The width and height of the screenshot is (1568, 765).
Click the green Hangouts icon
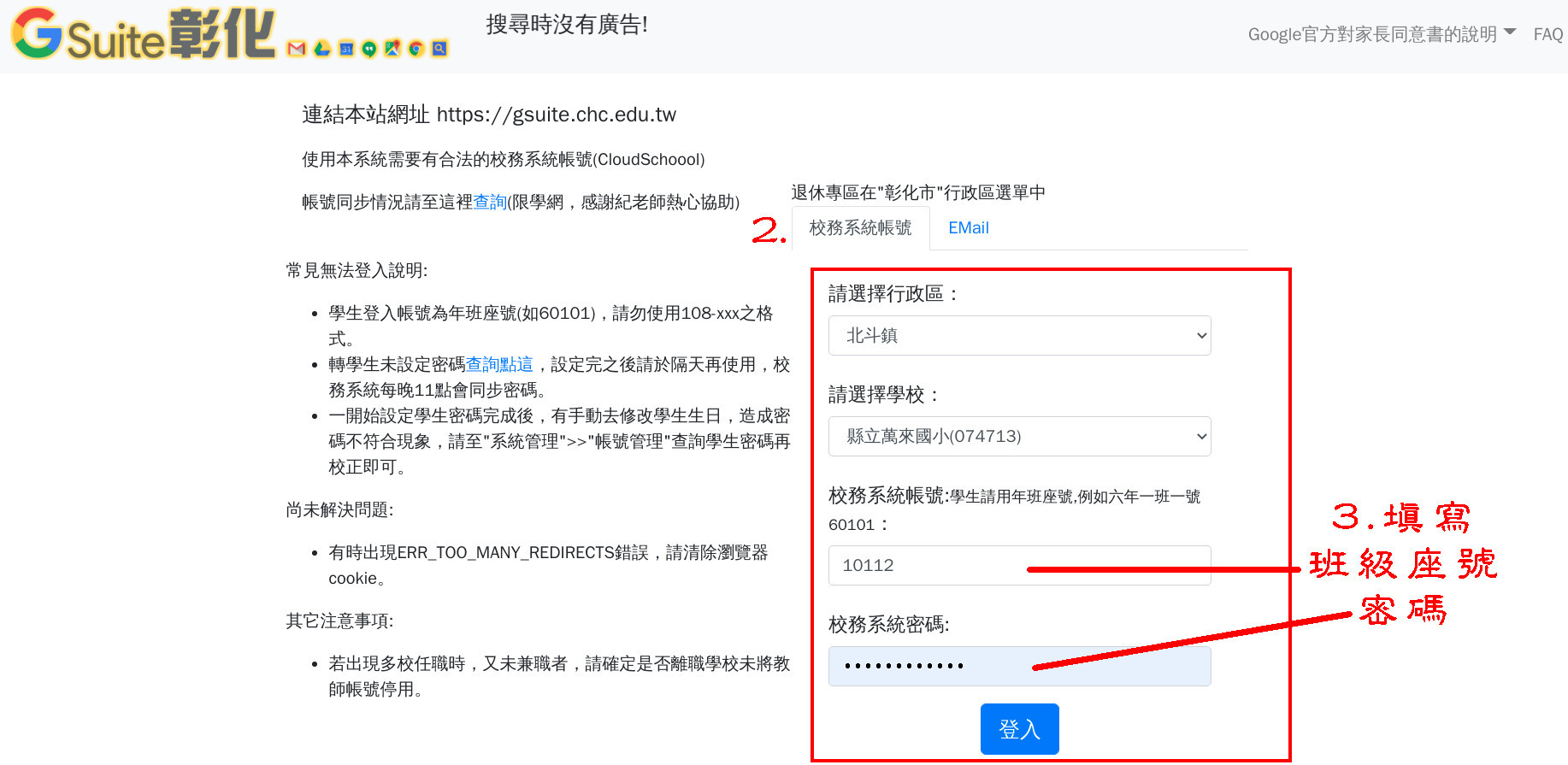tap(369, 49)
